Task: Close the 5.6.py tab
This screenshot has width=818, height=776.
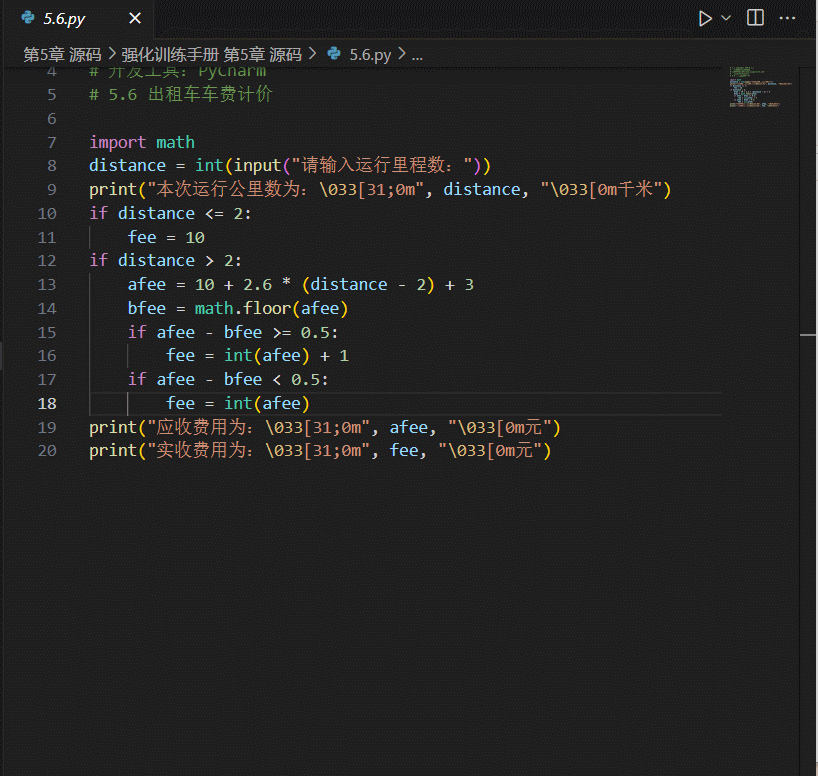Action: point(135,19)
